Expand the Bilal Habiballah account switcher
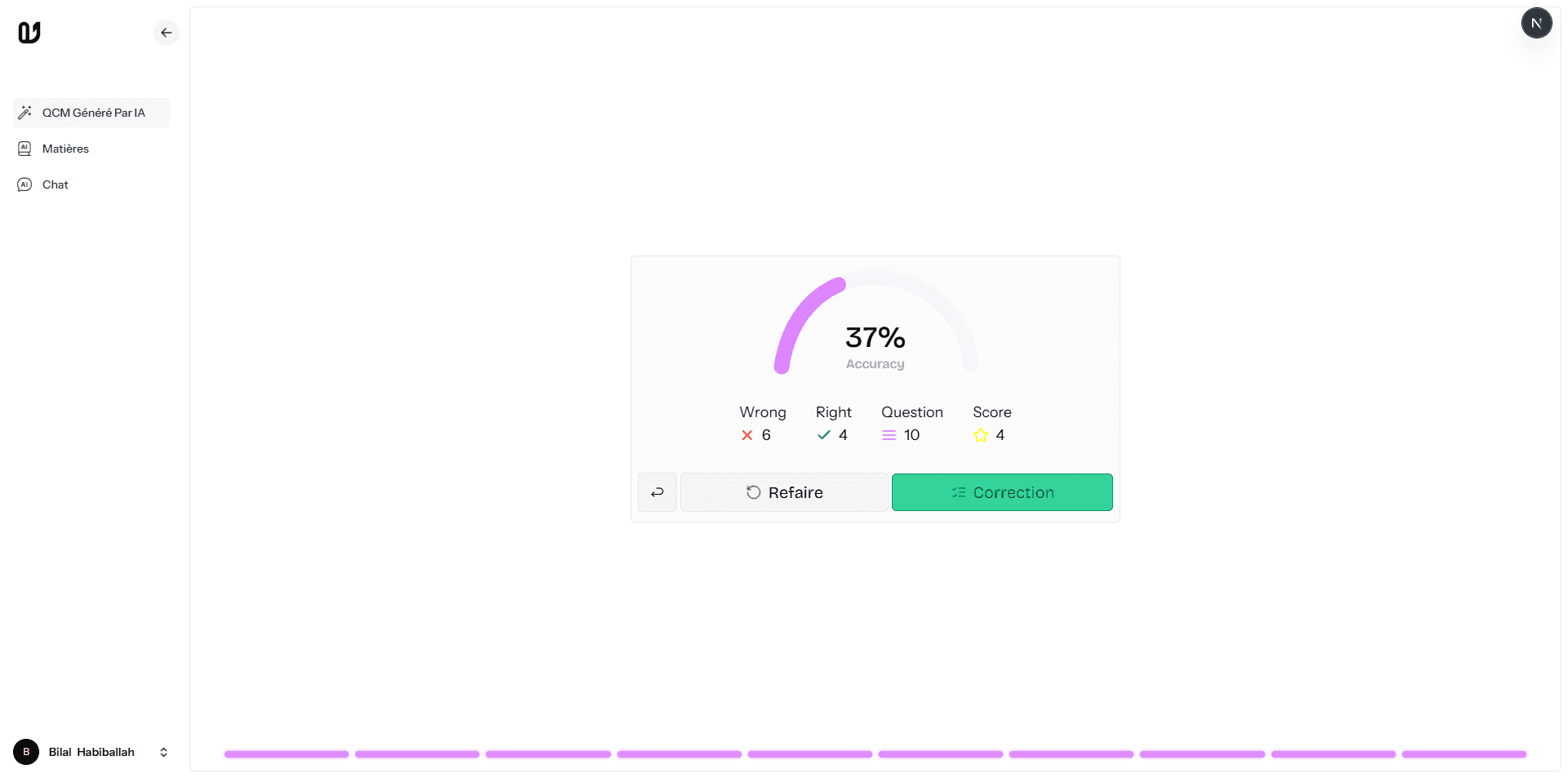 pos(163,752)
